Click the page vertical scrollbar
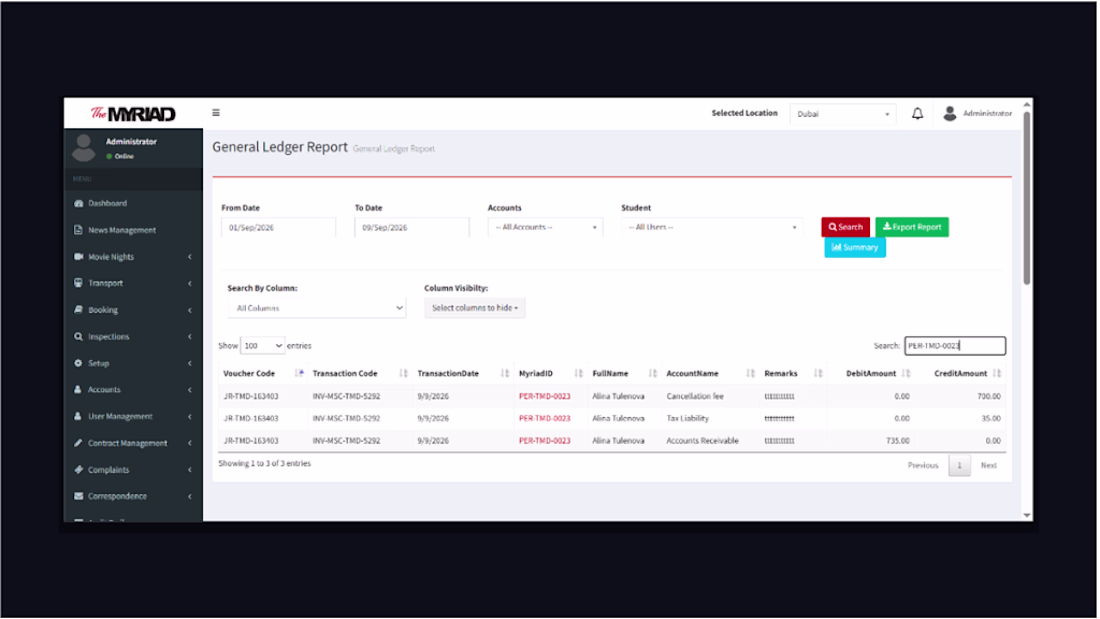Image resolution: width=1100 pixels, height=619 pixels. [x=1026, y=198]
